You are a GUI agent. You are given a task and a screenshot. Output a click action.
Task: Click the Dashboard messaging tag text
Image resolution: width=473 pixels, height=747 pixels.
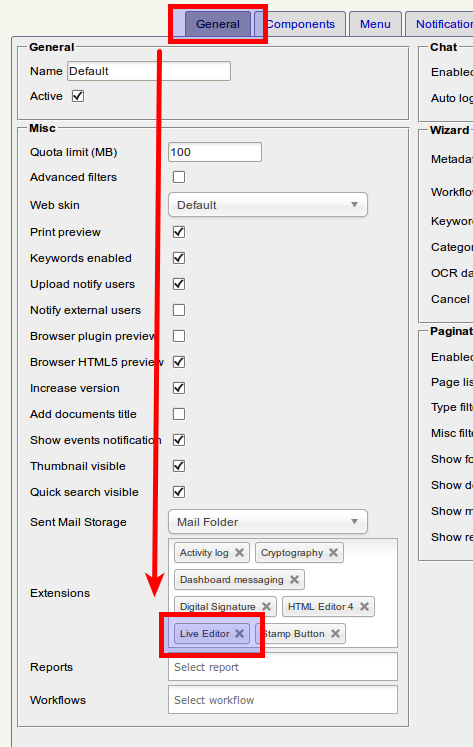[231, 580]
